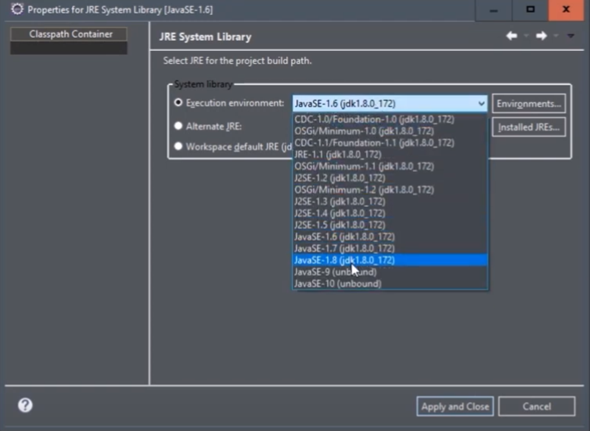This screenshot has height=431, width=590.
Task: Minimize the Properties window
Action: (x=494, y=10)
